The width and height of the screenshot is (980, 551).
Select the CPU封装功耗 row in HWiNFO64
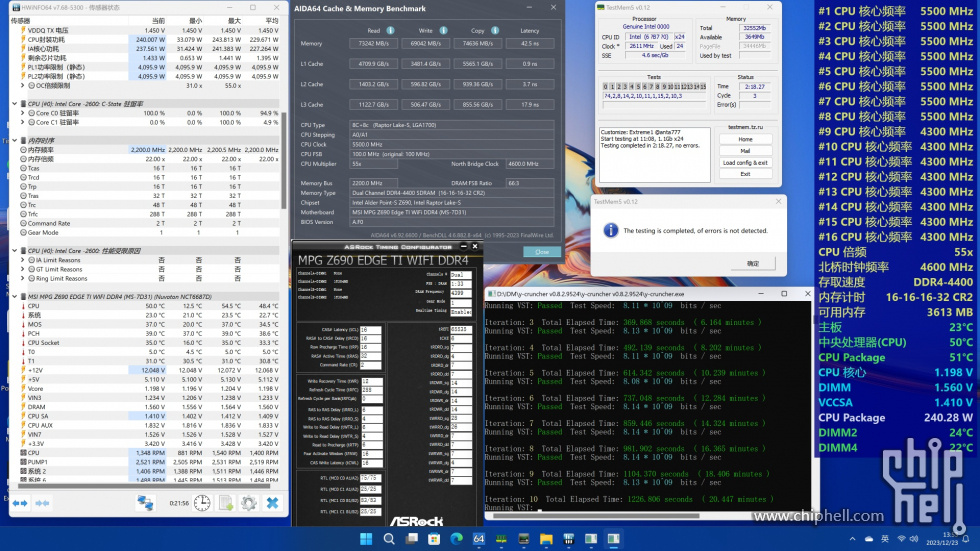(145, 39)
